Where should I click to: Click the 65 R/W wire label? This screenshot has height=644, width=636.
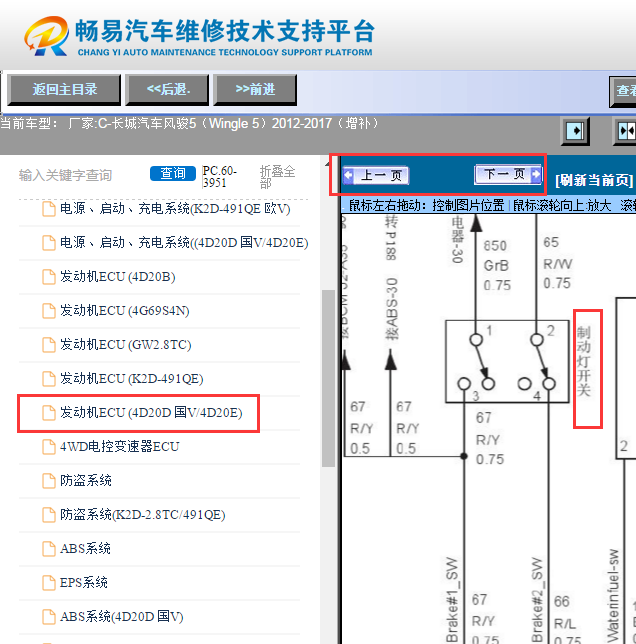click(x=557, y=263)
